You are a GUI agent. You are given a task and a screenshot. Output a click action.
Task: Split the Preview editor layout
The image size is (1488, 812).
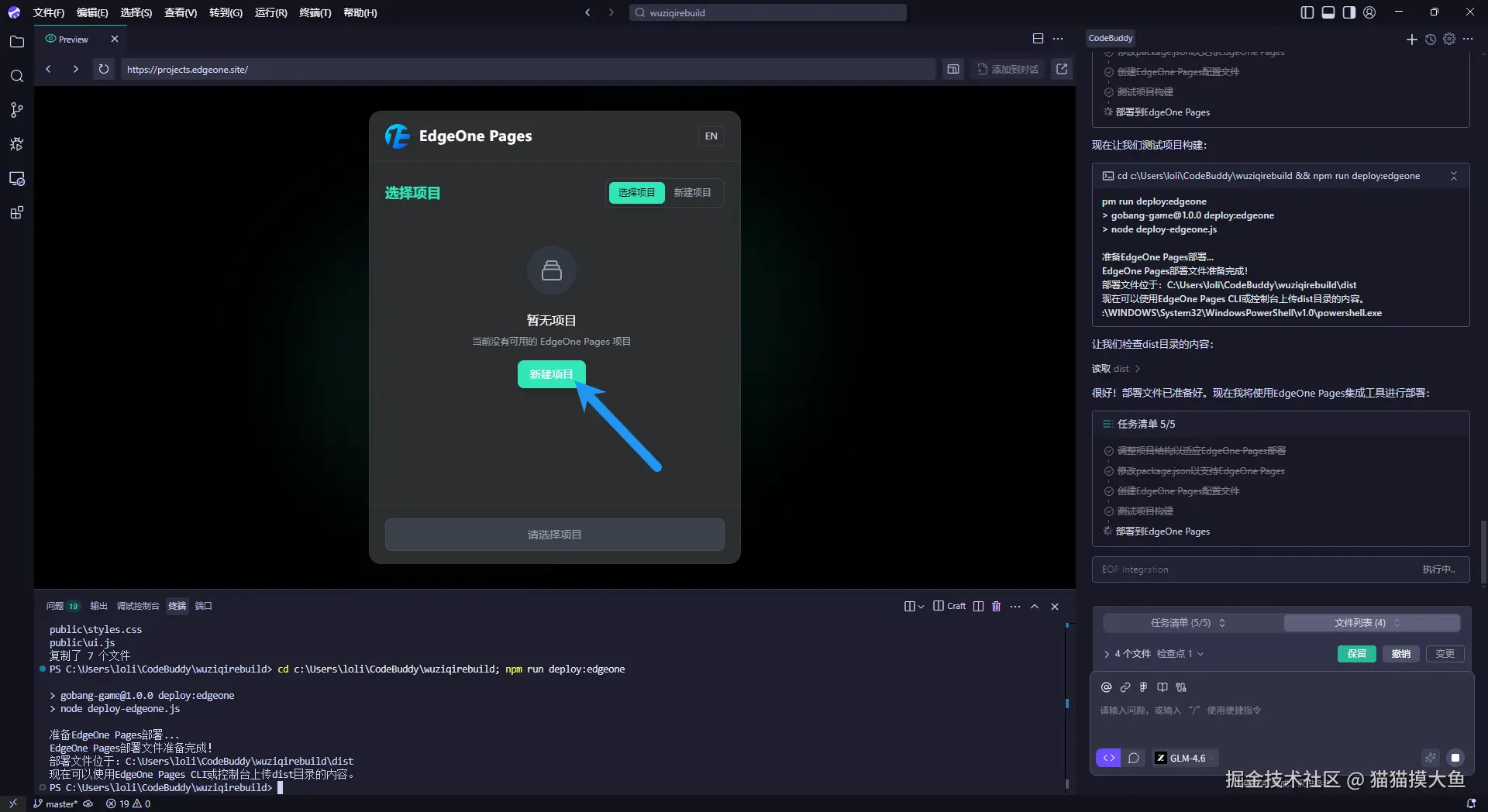pyautogui.click(x=1038, y=39)
